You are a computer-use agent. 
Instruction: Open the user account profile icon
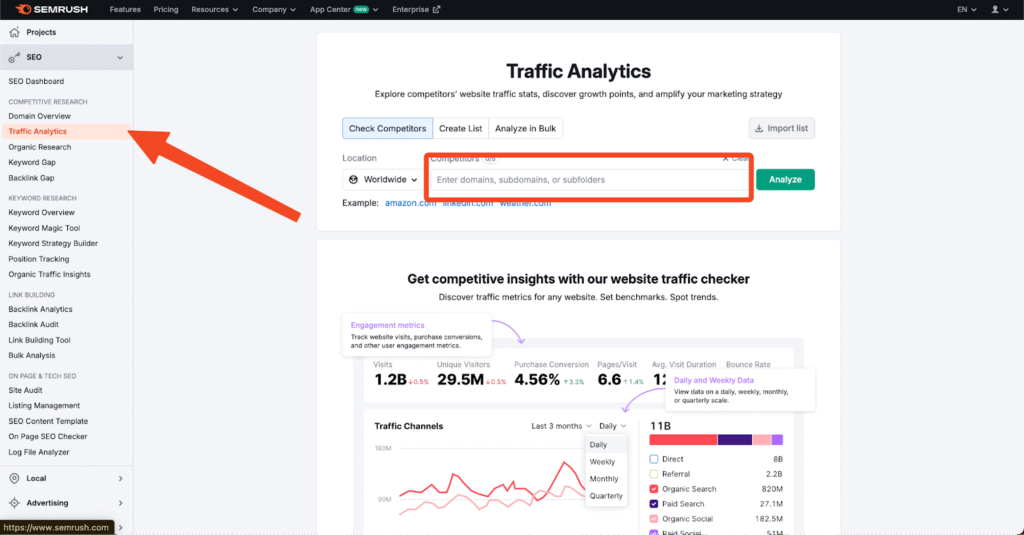996,9
